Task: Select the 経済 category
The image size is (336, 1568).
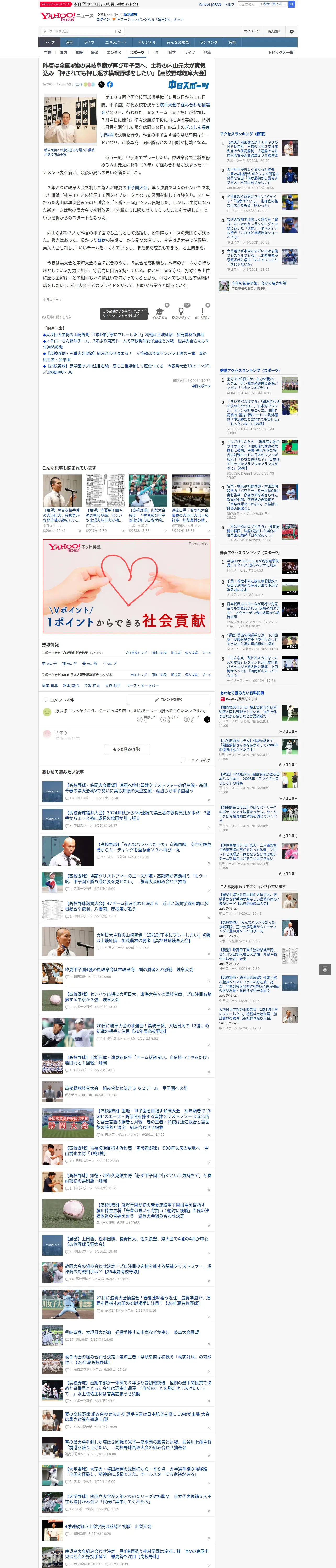Action: 94,52
